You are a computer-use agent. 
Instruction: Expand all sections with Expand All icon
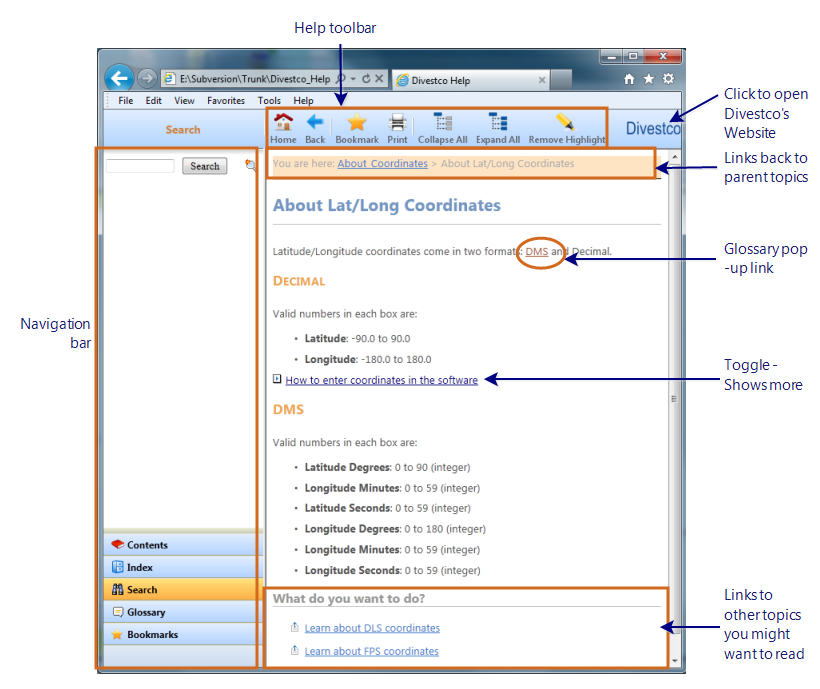pyautogui.click(x=497, y=124)
